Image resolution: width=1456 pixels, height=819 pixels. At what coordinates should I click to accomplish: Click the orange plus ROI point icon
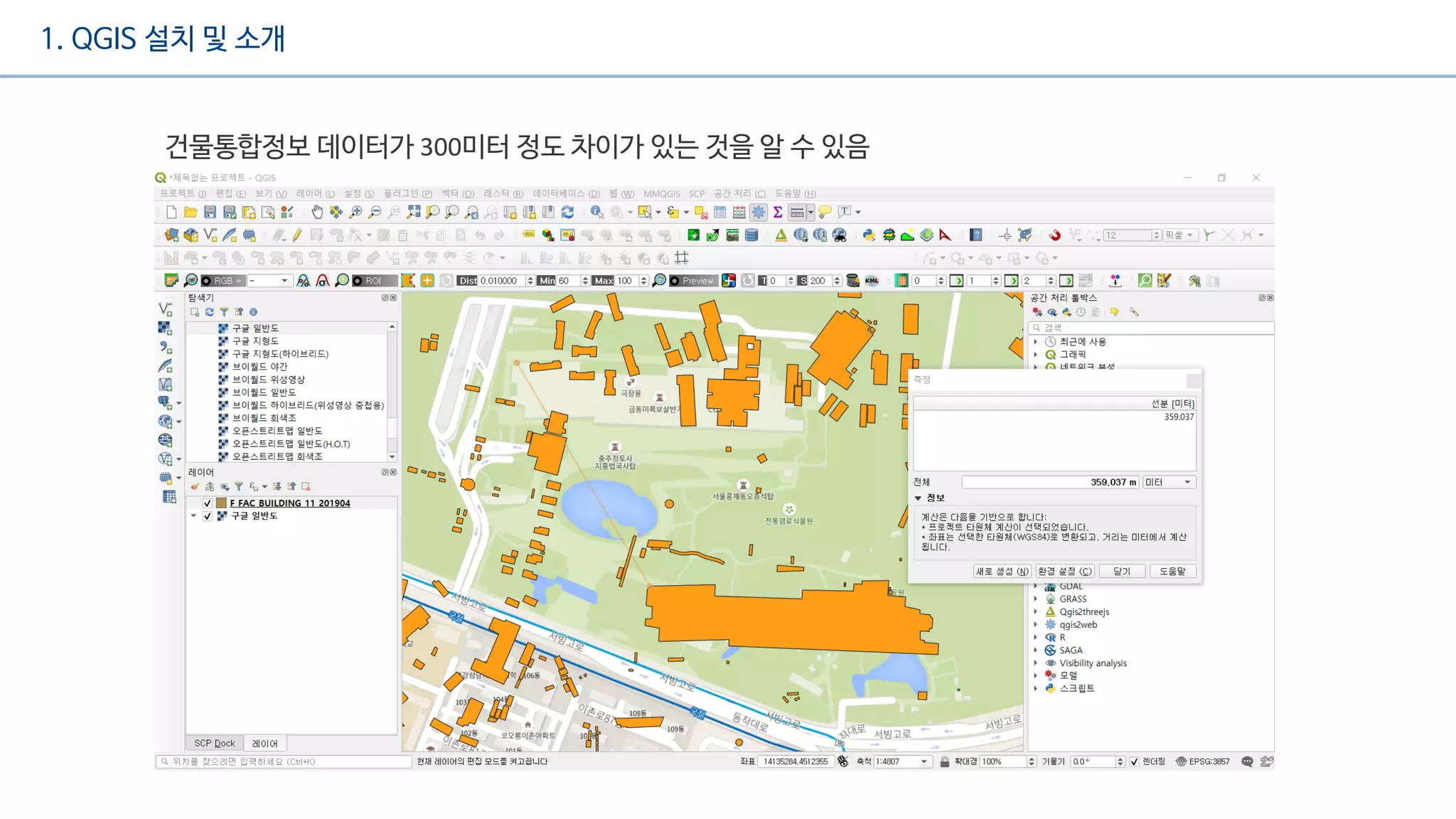coord(427,281)
